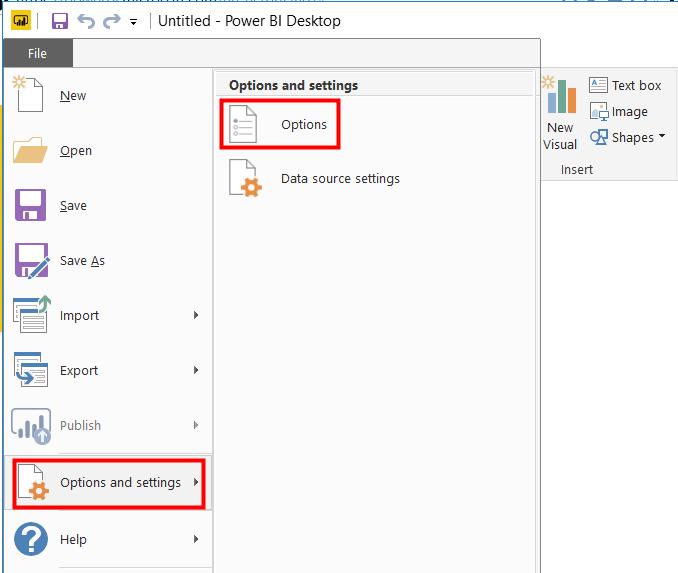This screenshot has width=678, height=573.
Task: Click the Image icon in ribbon
Action: click(599, 111)
